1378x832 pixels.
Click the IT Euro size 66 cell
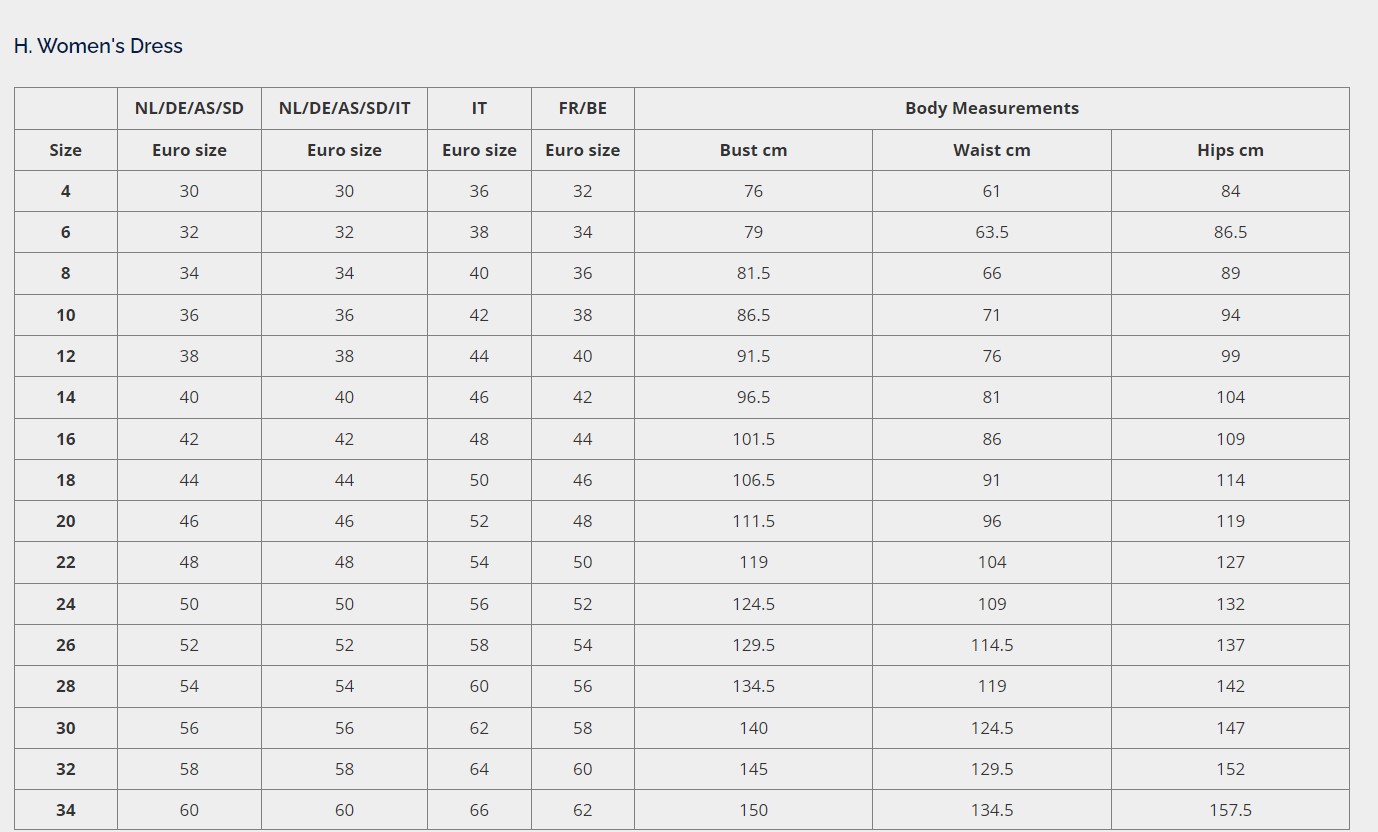point(479,810)
